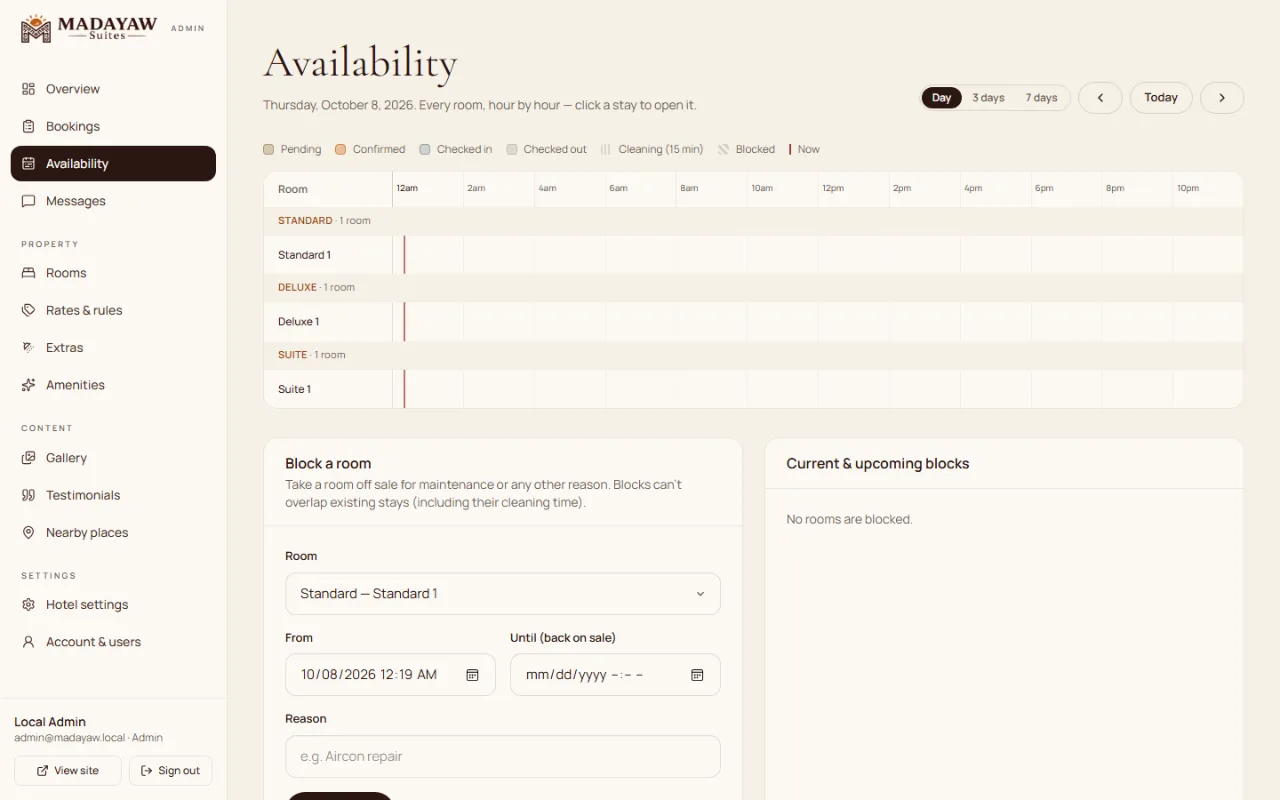Image resolution: width=1280 pixels, height=800 pixels.
Task: Click Blocked legend label
Action: (755, 149)
